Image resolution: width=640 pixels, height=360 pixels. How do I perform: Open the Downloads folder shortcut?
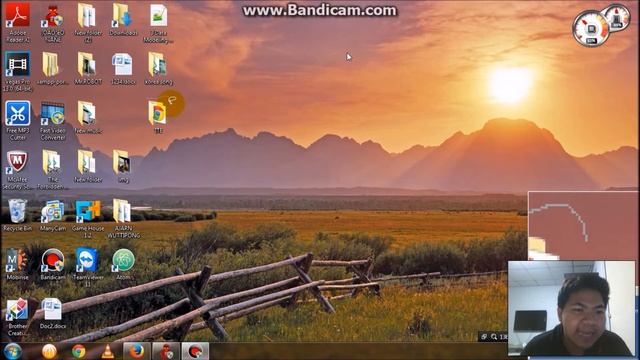(x=123, y=19)
